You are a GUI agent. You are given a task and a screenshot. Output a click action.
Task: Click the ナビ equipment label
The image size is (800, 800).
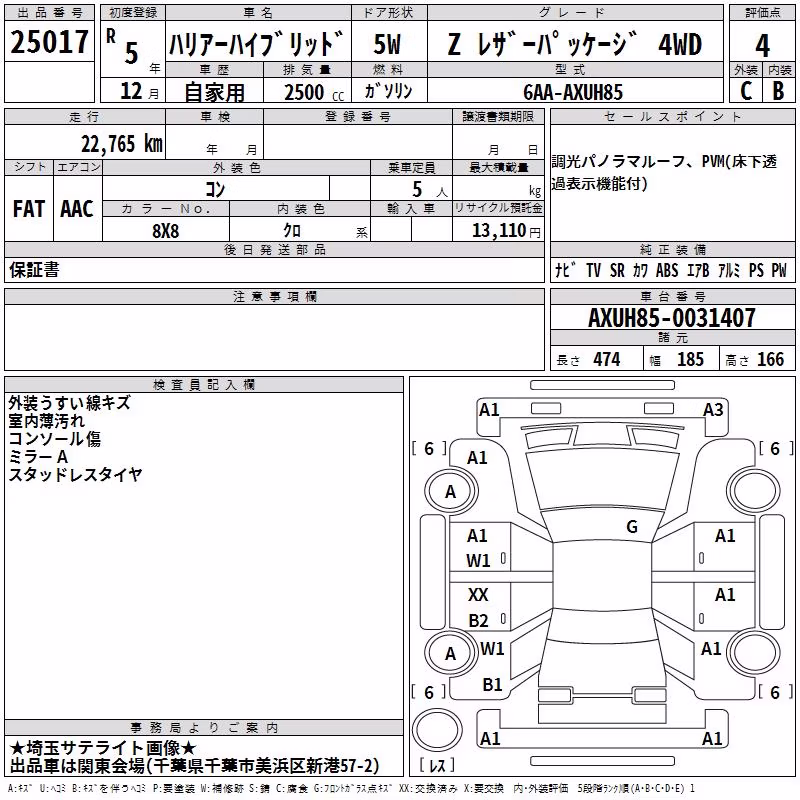(x=566, y=269)
